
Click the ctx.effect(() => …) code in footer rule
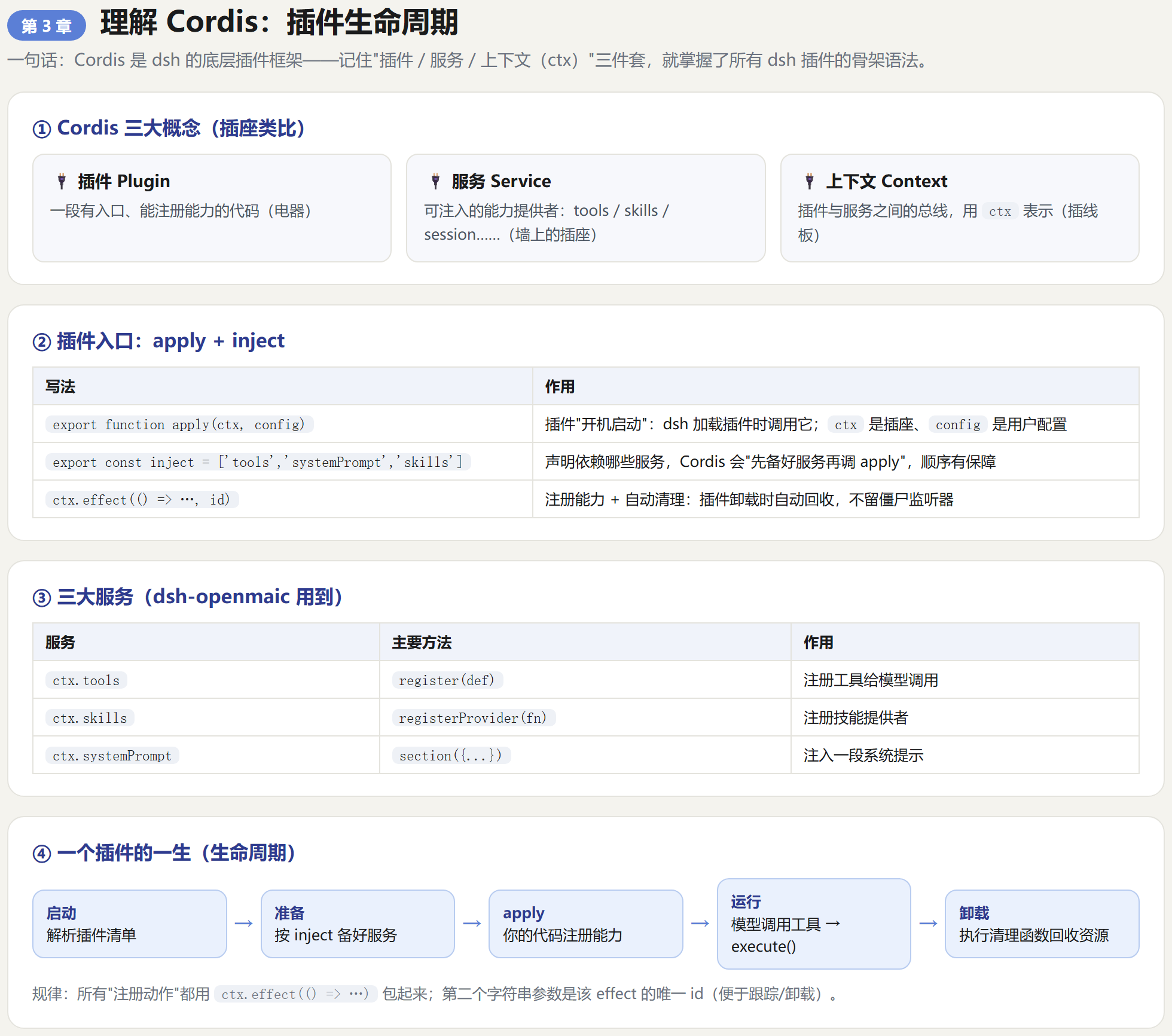pos(296,994)
